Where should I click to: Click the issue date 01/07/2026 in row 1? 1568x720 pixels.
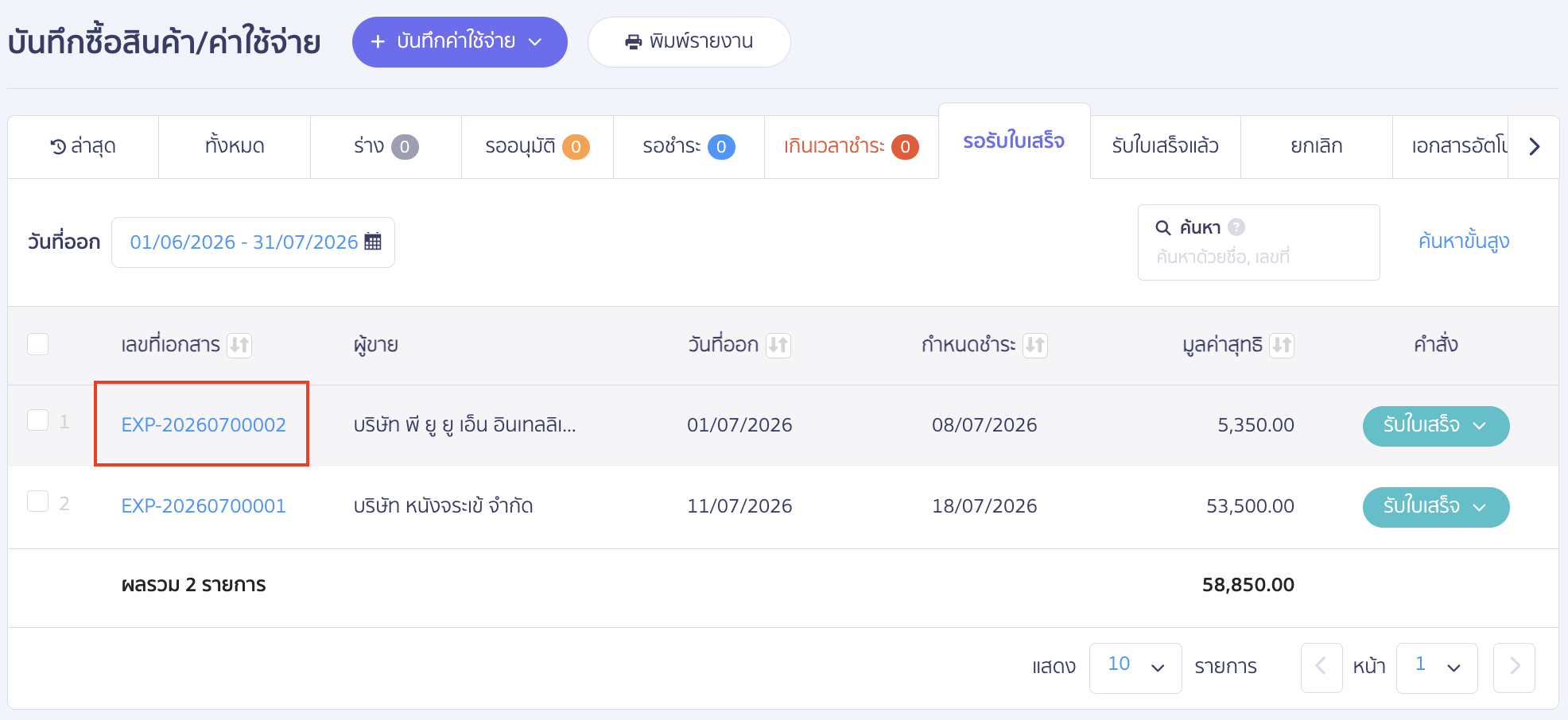click(x=739, y=425)
